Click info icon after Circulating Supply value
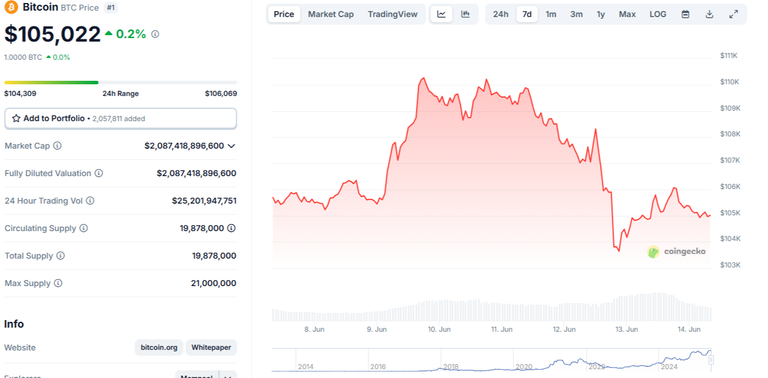 [x=231, y=228]
